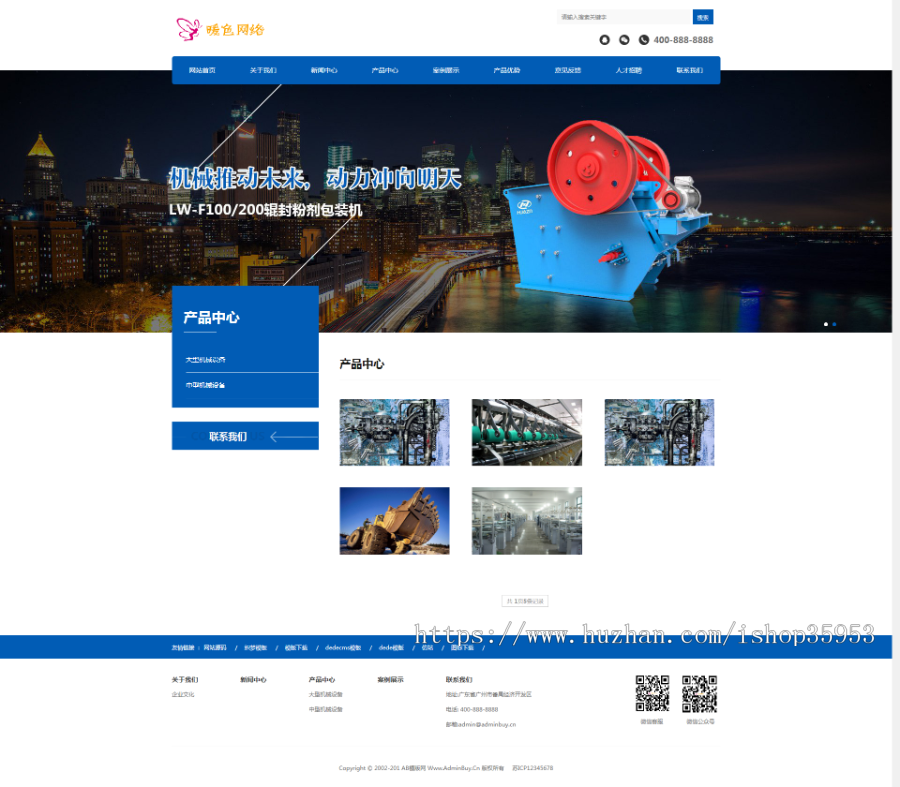Select the second banner carousel dot
The image size is (900, 787).
[834, 324]
